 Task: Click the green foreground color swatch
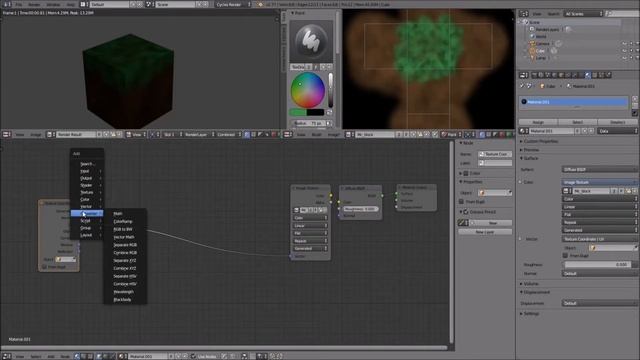[x=298, y=112]
